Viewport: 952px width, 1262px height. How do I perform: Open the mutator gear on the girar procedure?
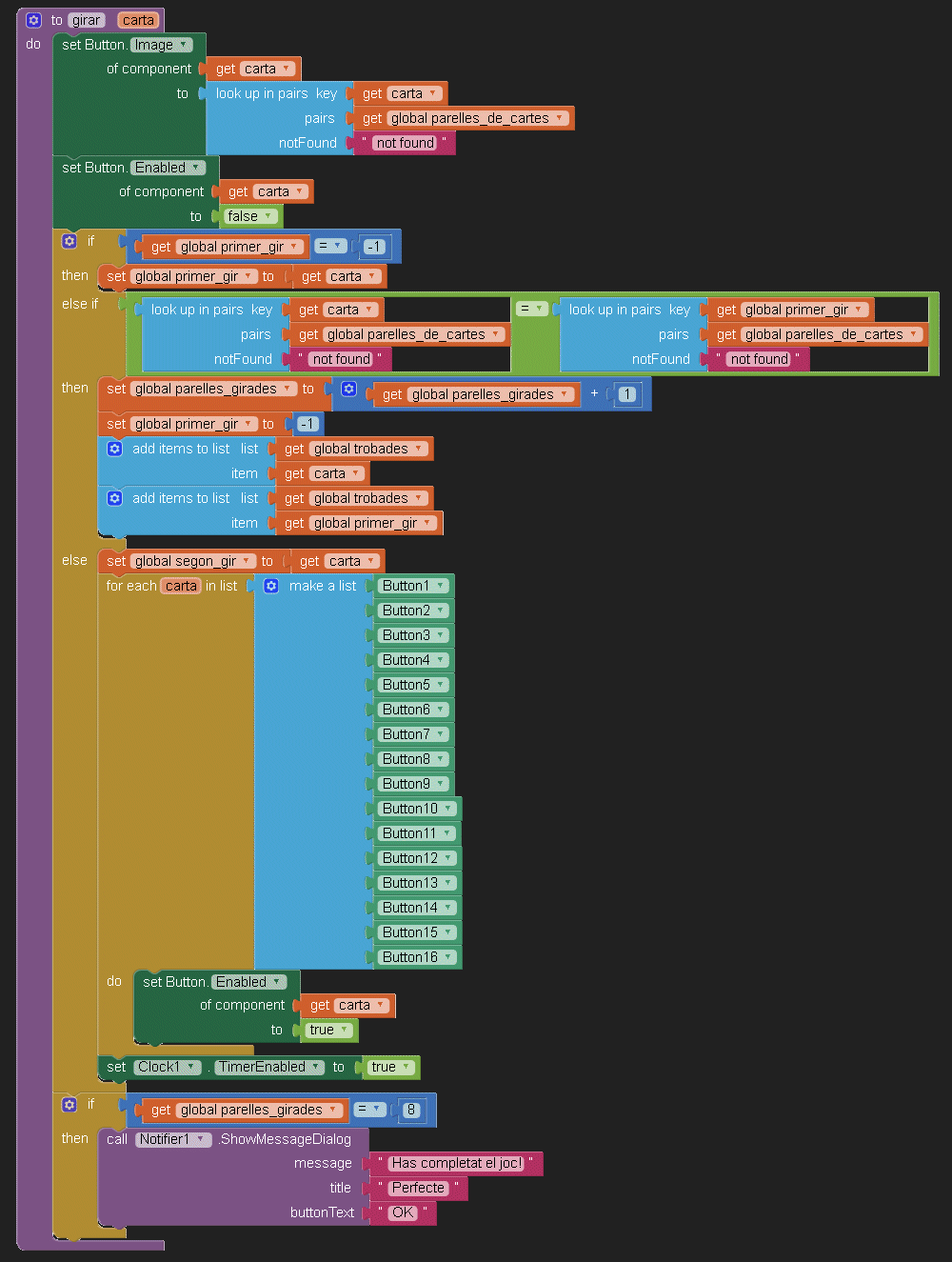click(33, 20)
